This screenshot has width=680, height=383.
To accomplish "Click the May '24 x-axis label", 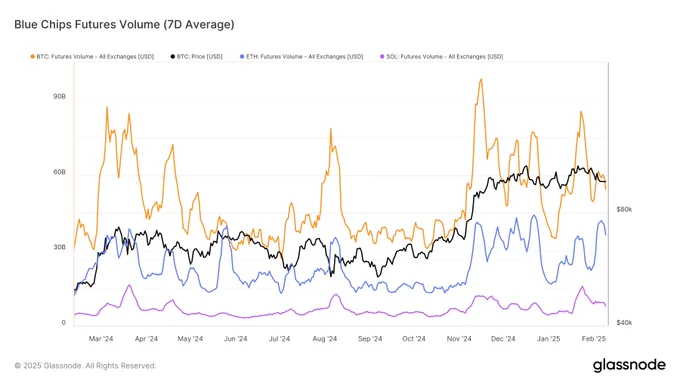I will pyautogui.click(x=190, y=339).
